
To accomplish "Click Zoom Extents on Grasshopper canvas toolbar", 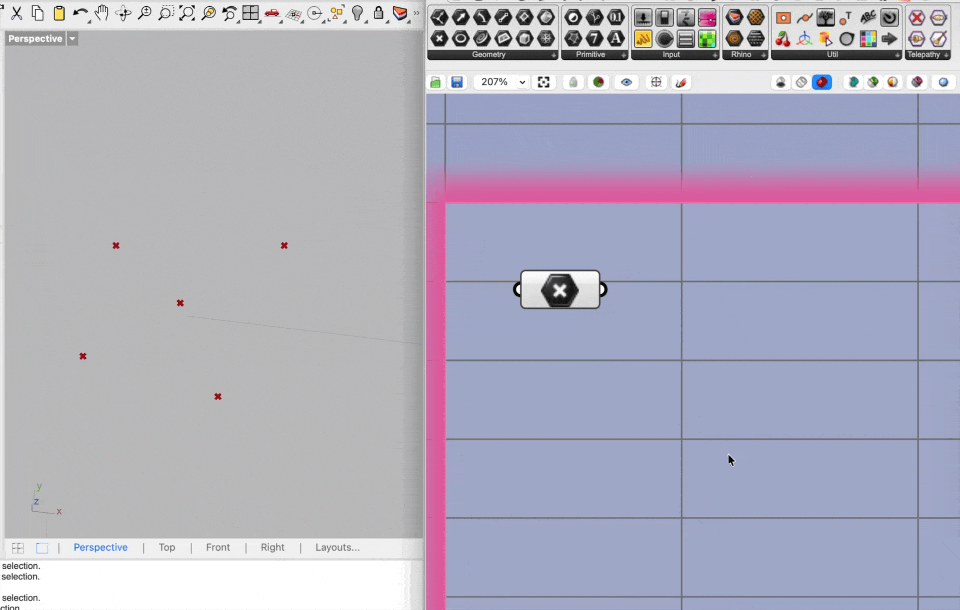I will coord(544,82).
